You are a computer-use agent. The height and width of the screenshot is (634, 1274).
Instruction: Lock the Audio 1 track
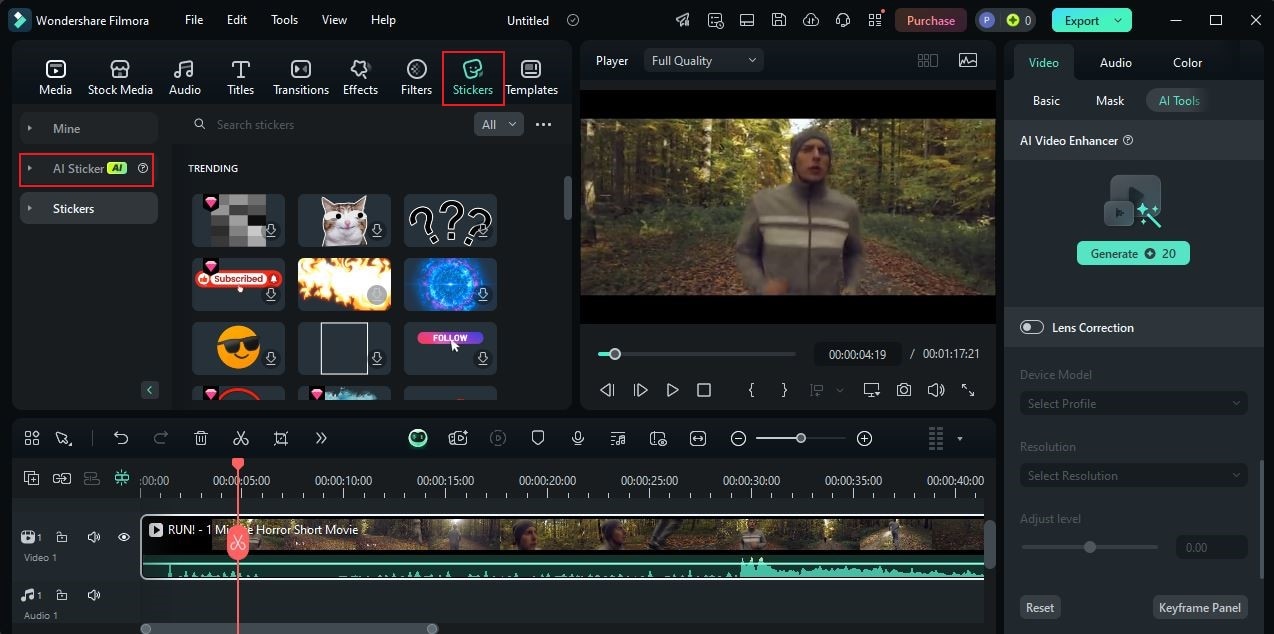tap(62, 595)
